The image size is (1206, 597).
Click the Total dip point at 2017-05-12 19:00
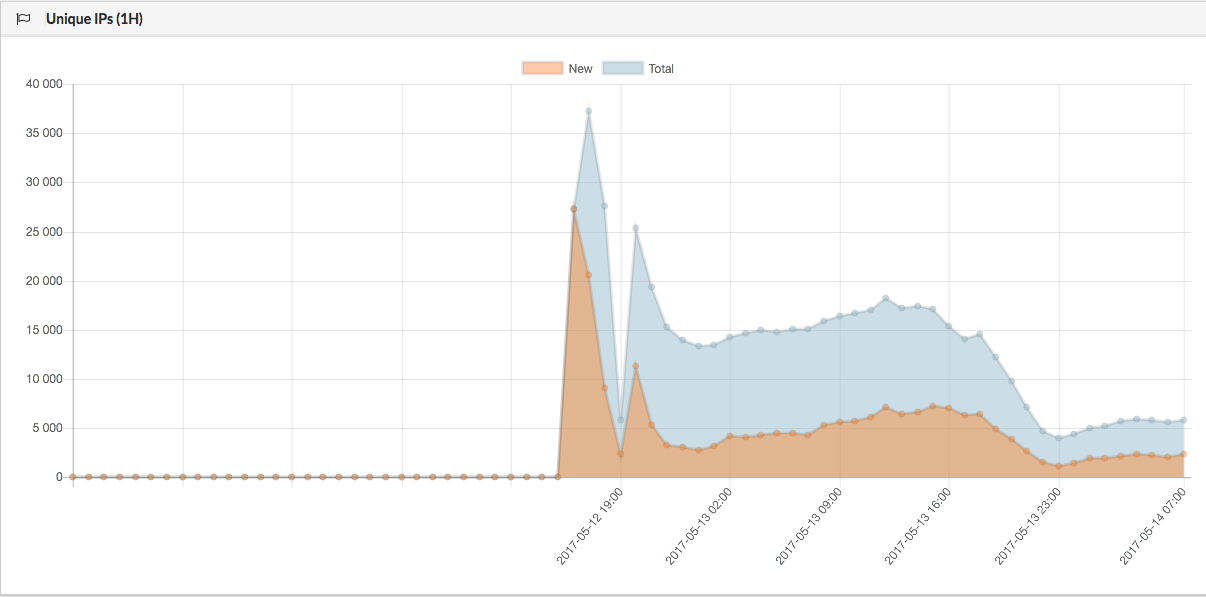(x=620, y=420)
